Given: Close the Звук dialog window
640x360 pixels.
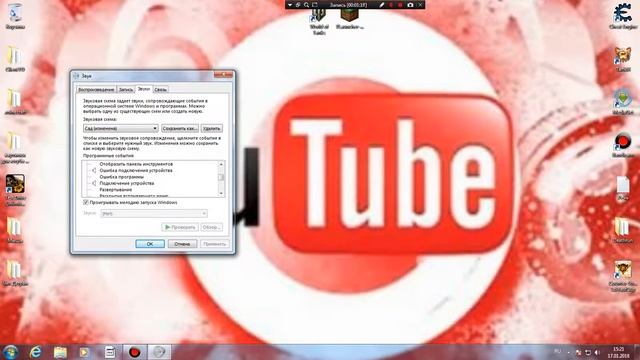Looking at the screenshot, I should point(224,75).
